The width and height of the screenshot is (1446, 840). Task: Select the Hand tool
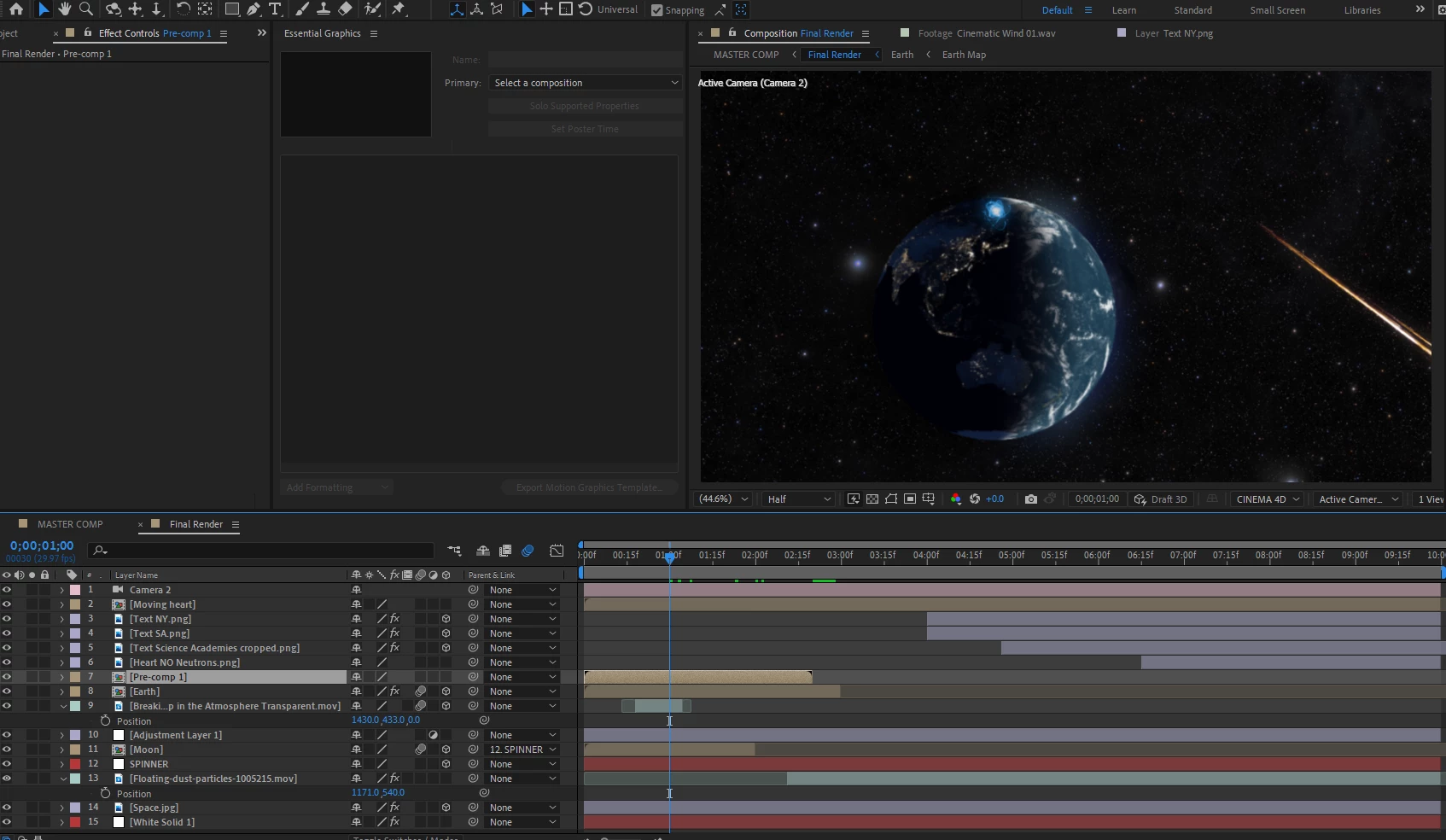tap(65, 9)
